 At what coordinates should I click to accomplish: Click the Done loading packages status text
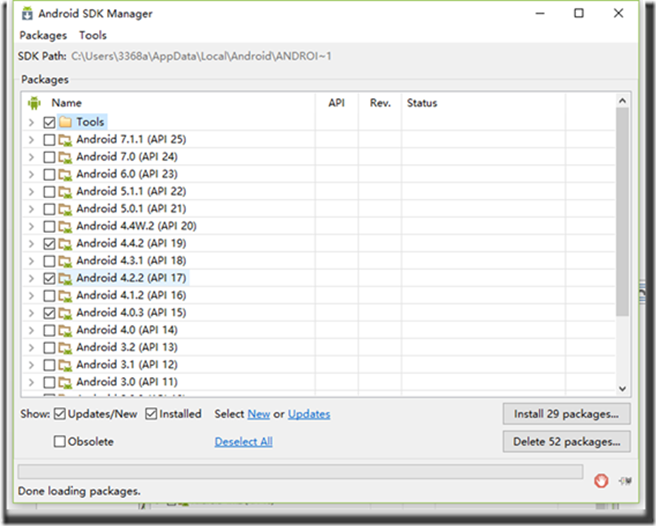pyautogui.click(x=79, y=491)
